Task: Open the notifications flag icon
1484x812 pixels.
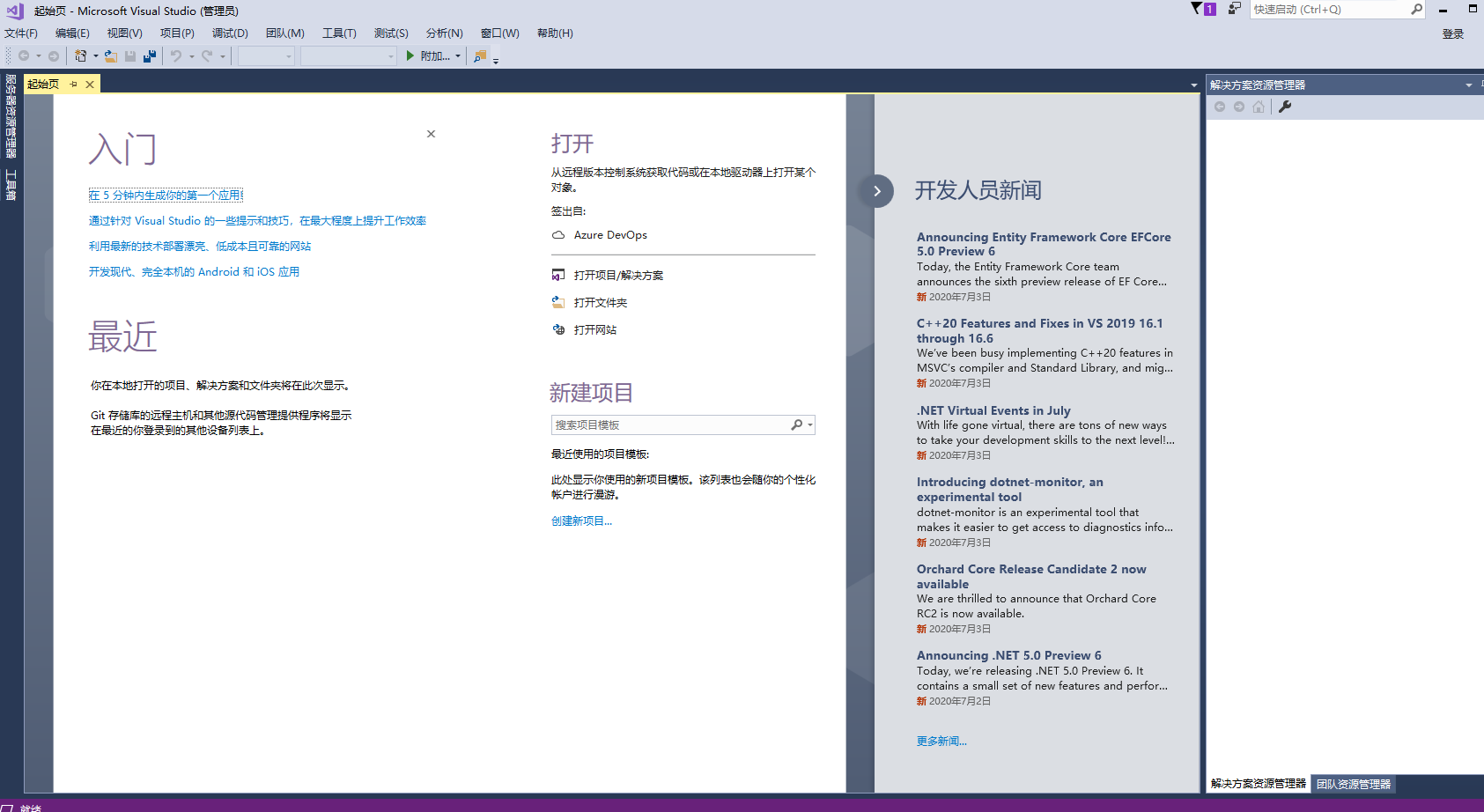Action: tap(1196, 9)
